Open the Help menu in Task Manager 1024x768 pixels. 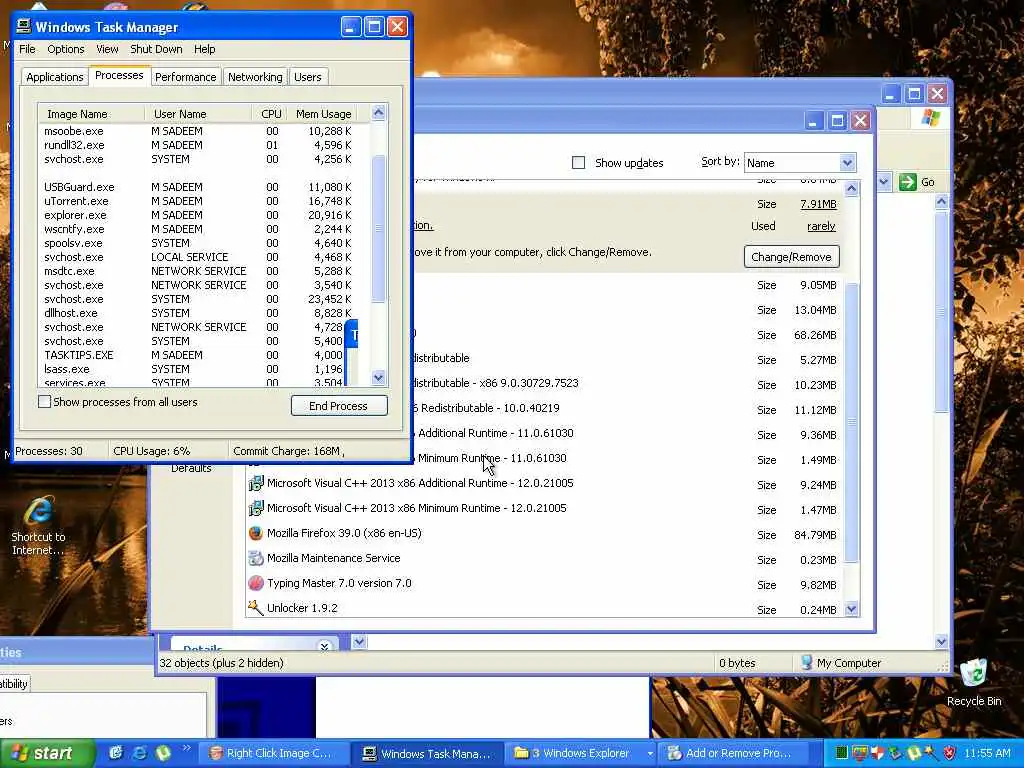point(204,49)
